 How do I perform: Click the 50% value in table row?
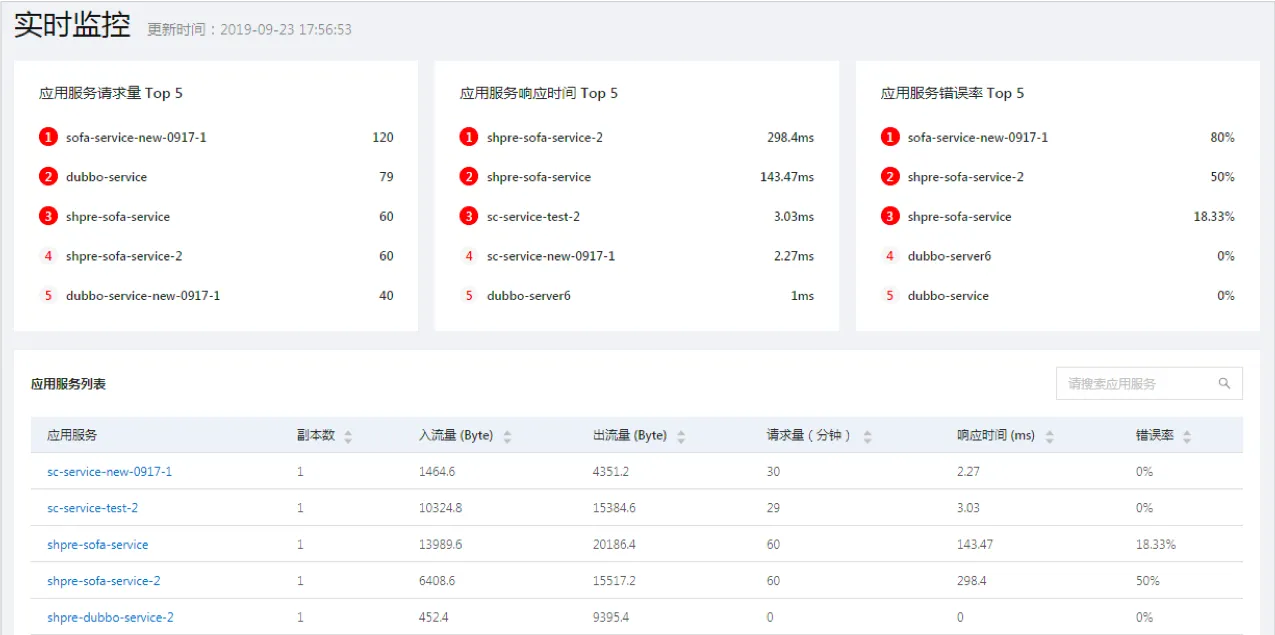click(x=1148, y=581)
